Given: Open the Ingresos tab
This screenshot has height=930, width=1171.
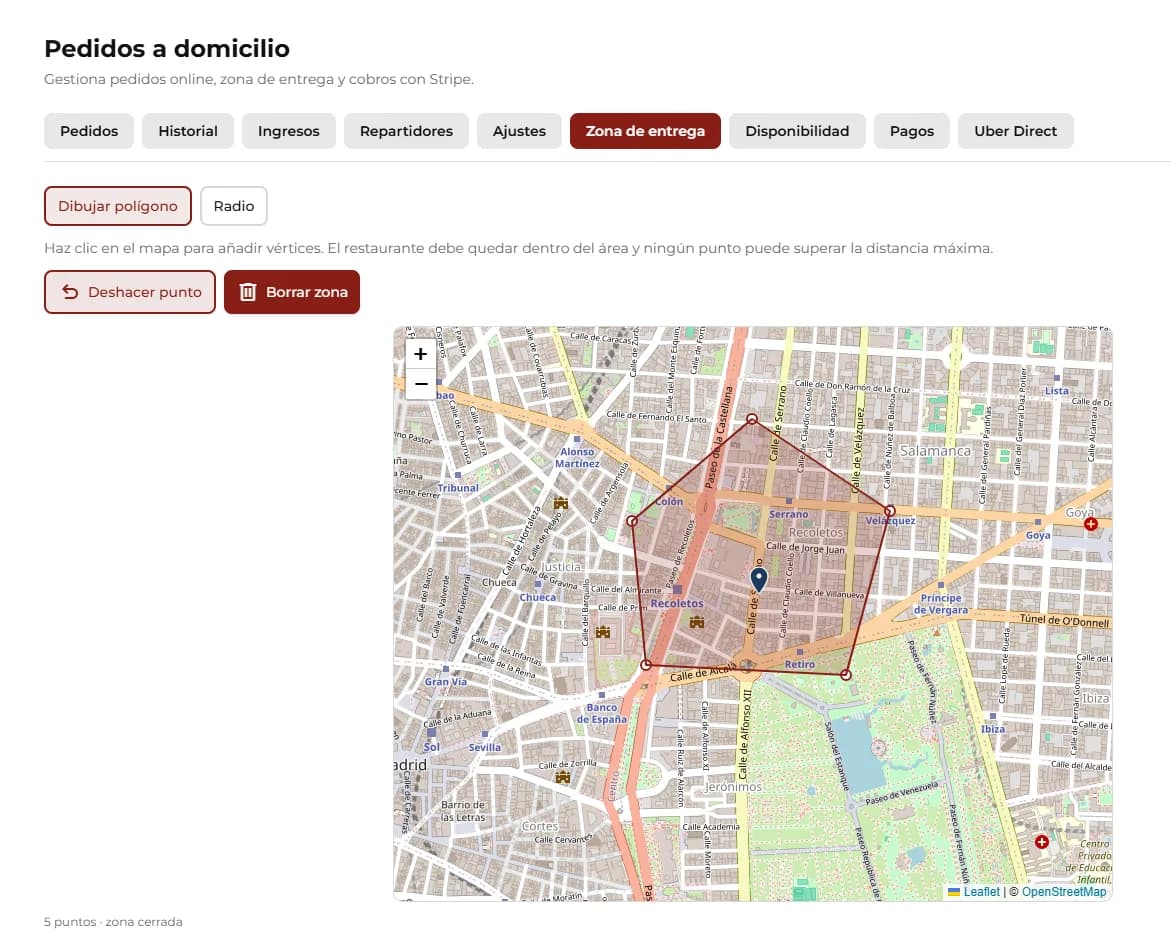Looking at the screenshot, I should (x=289, y=131).
